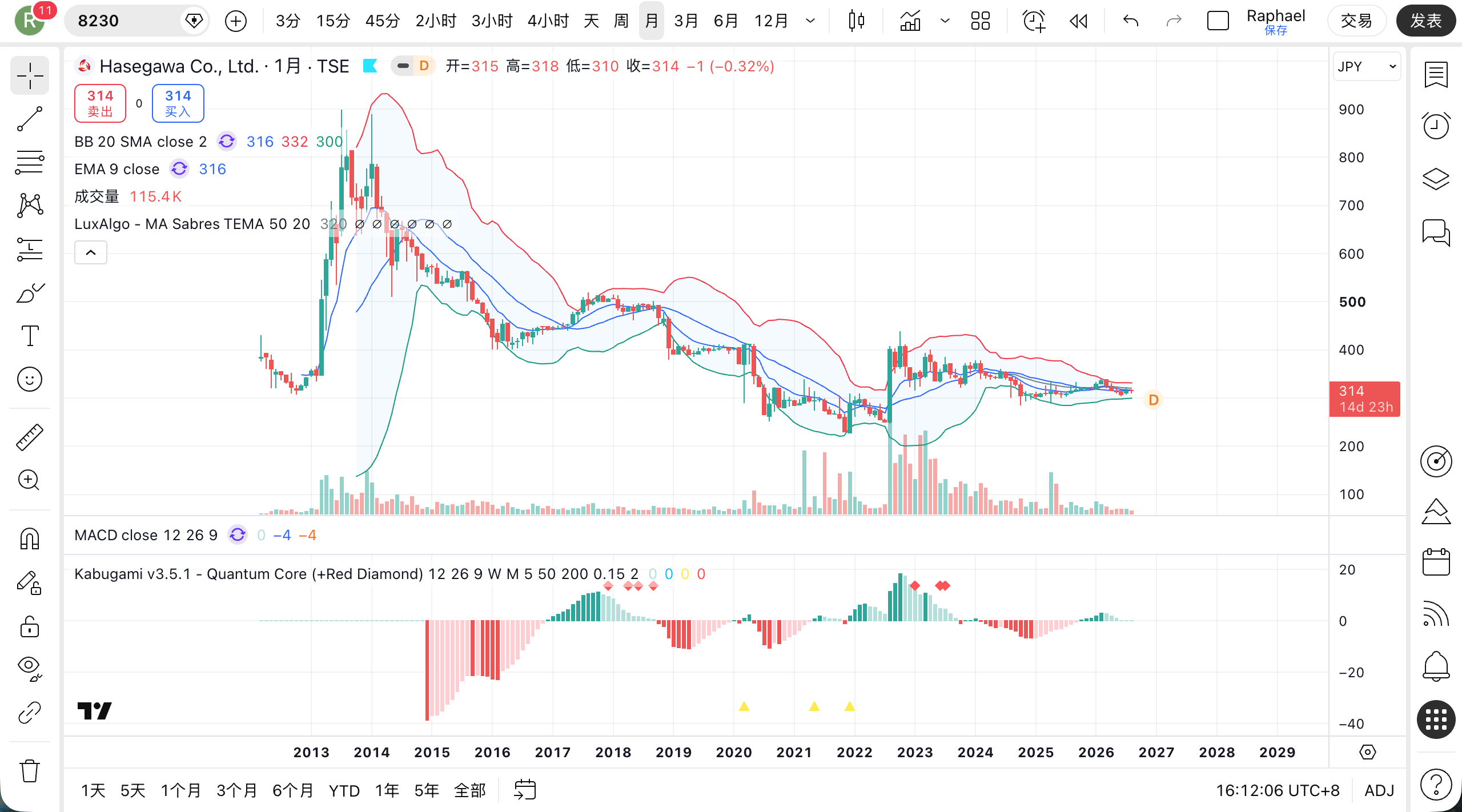1462x812 pixels.
Task: Open the alerts panel
Action: pyautogui.click(x=1436, y=126)
